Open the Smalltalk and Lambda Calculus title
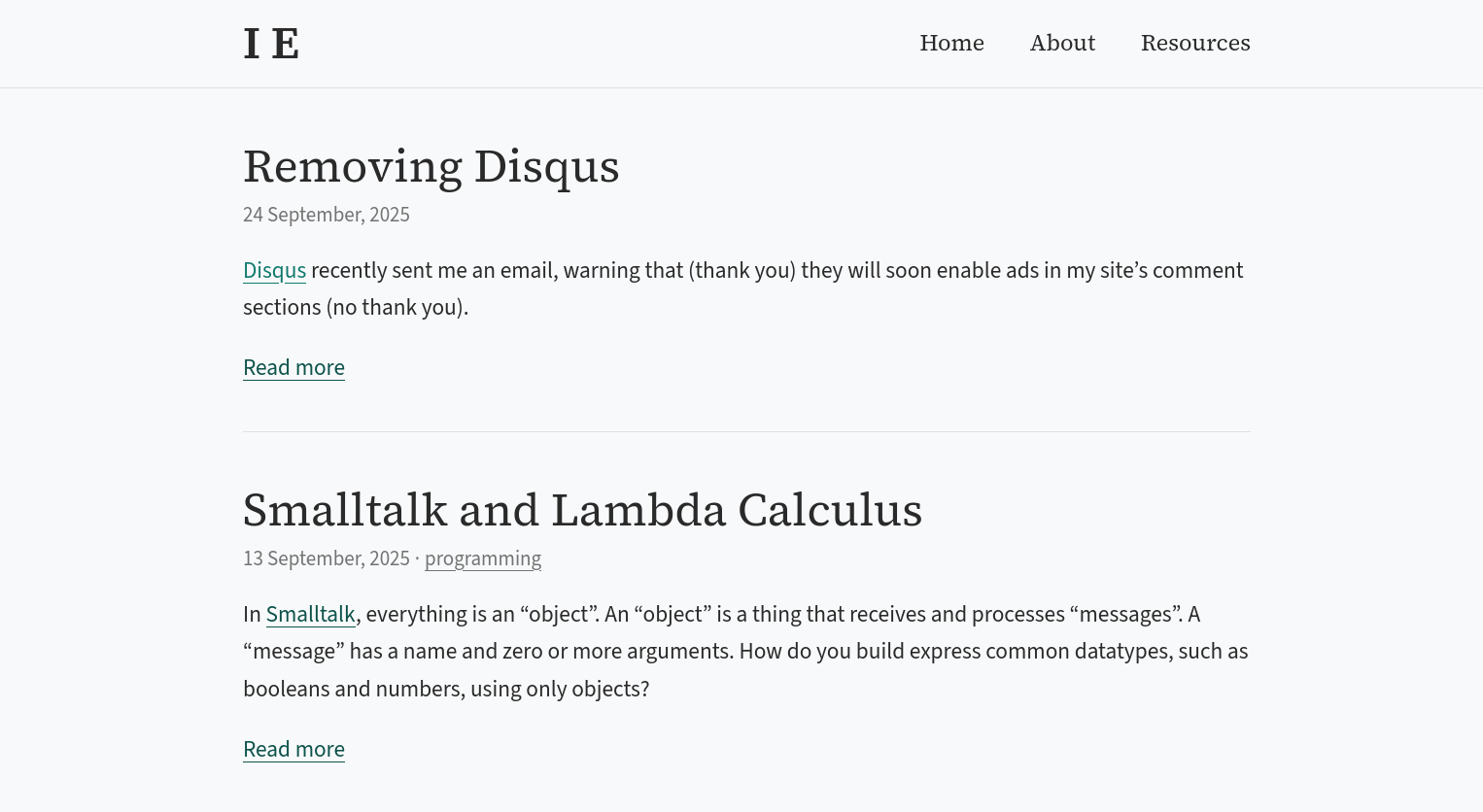 582,510
